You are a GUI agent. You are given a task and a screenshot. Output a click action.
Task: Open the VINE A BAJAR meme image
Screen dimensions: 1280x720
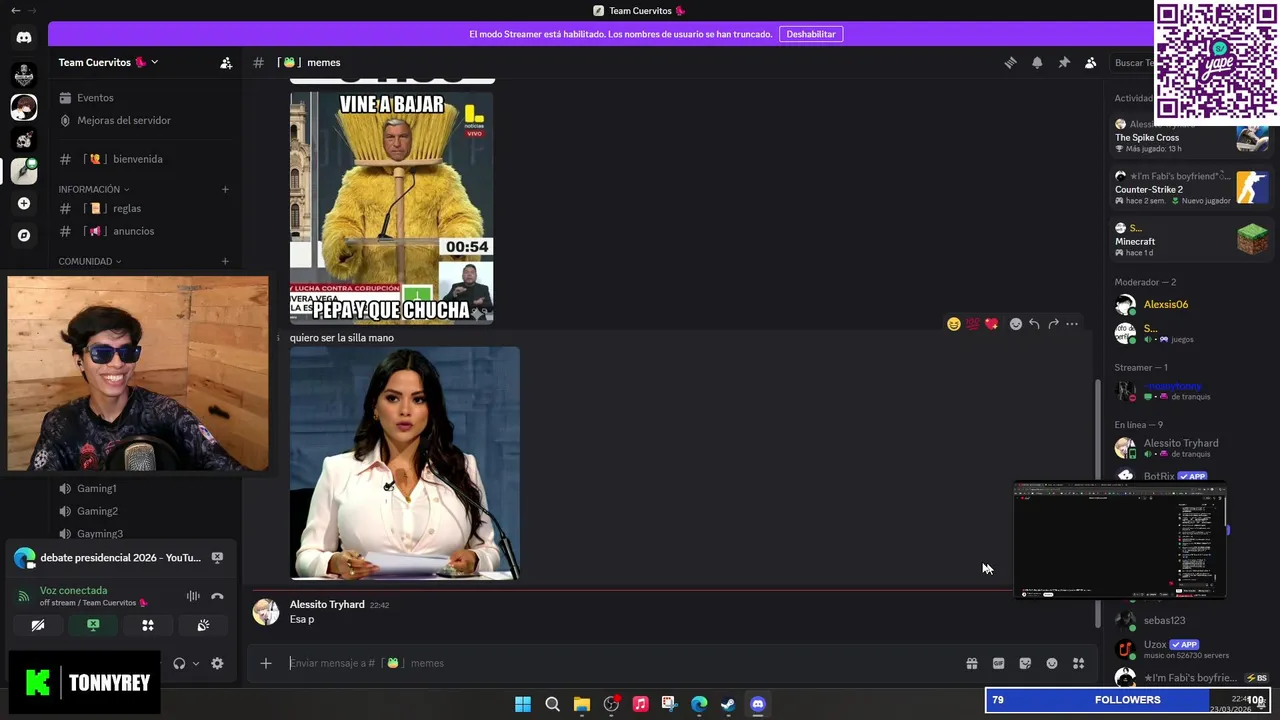coord(391,208)
